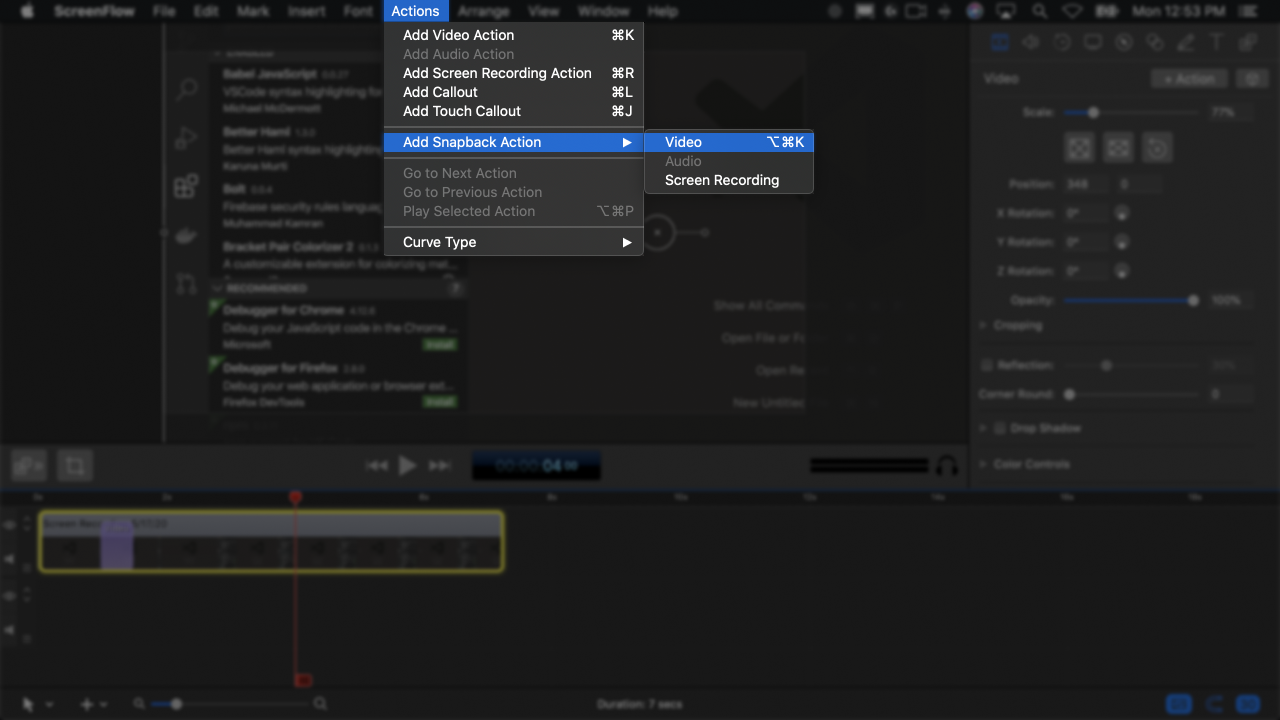The image size is (1280, 720).
Task: Toggle the leftmost blue button at bottom-right
Action: 1180,704
